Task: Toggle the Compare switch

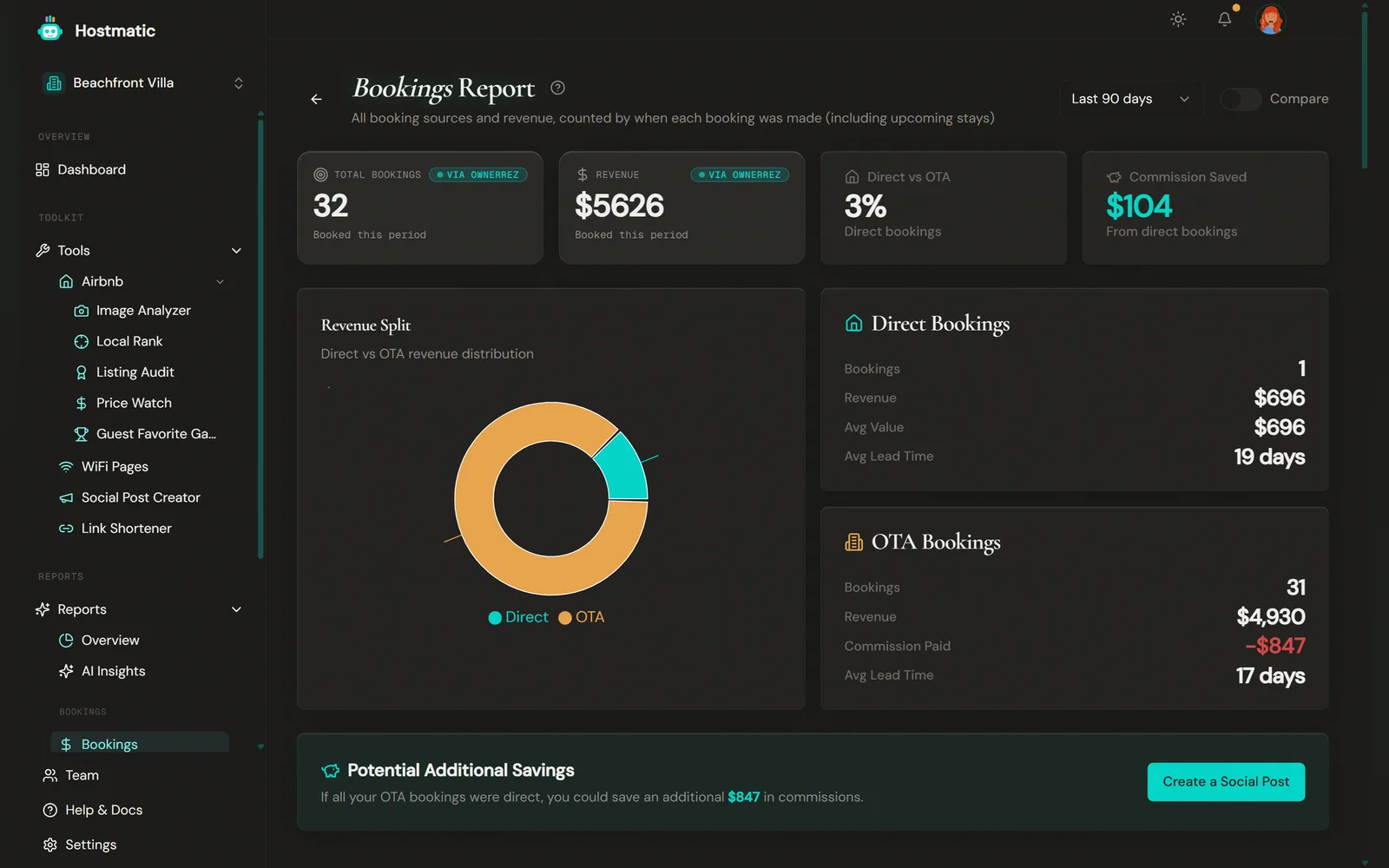Action: (x=1241, y=99)
